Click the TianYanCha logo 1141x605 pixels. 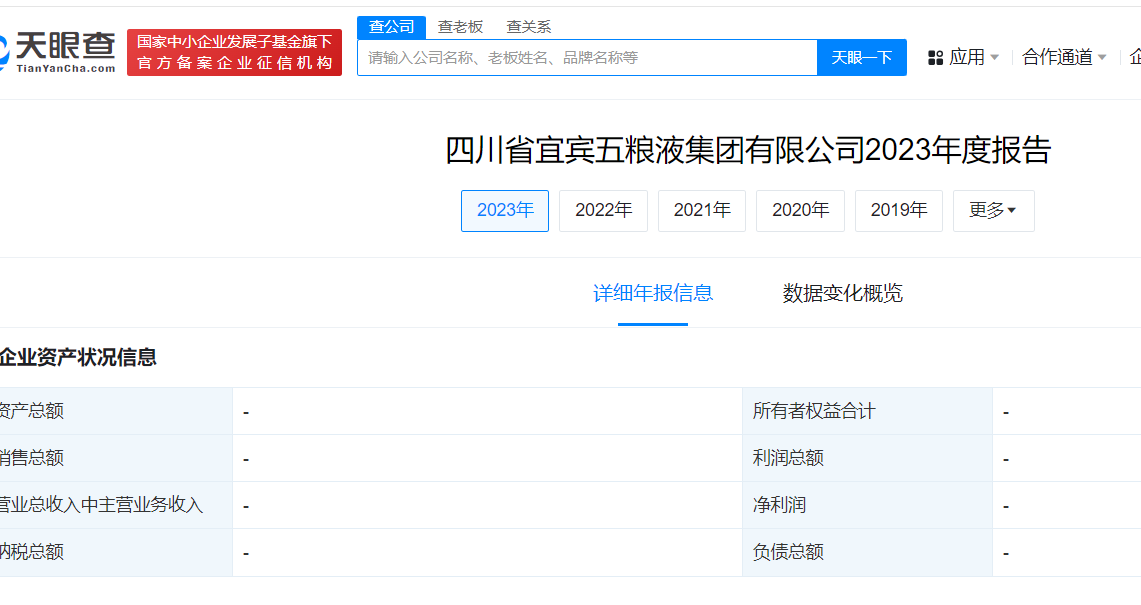pyautogui.click(x=58, y=52)
